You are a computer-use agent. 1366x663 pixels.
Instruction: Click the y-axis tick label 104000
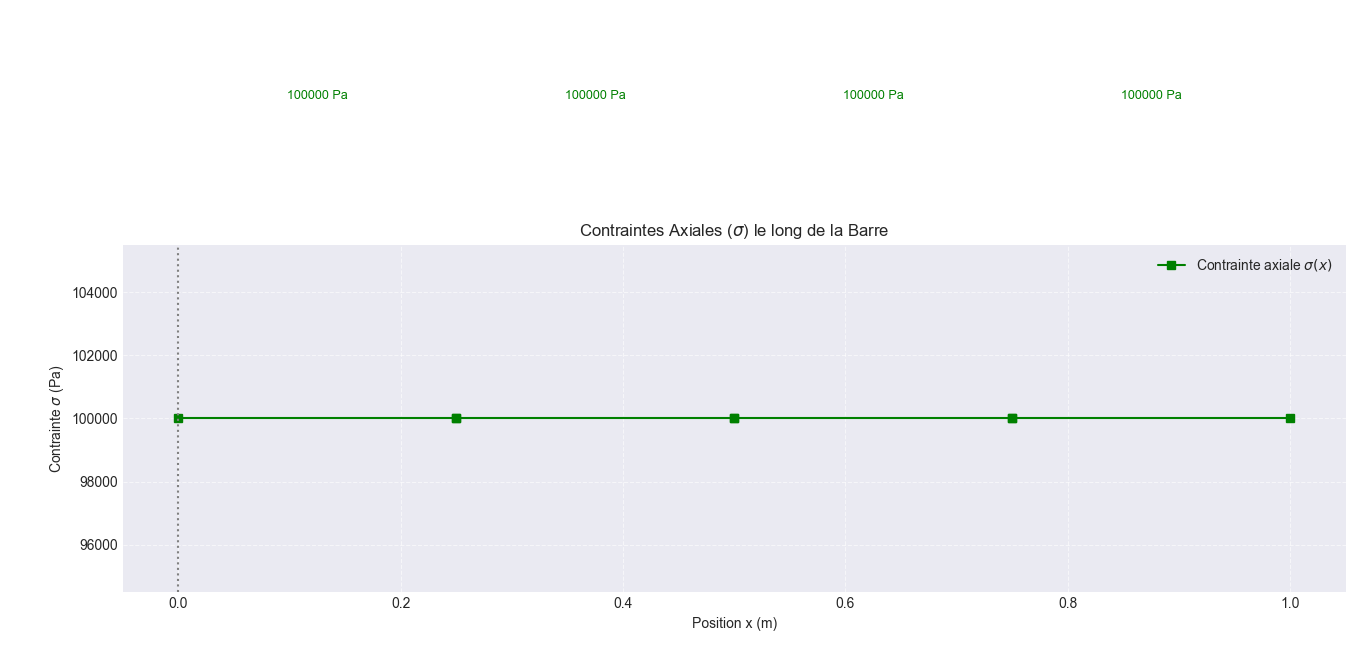pyautogui.click(x=94, y=293)
